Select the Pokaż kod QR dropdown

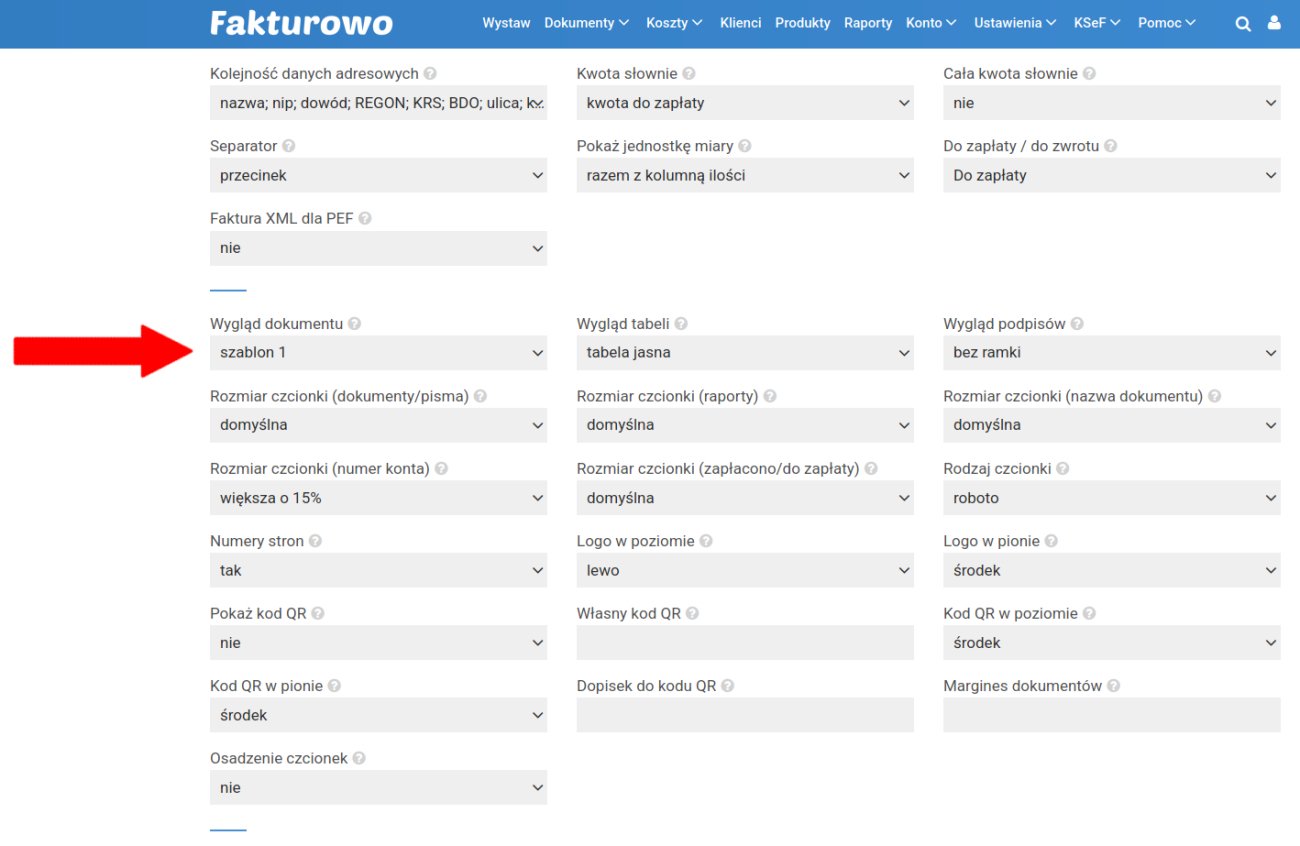click(x=378, y=643)
